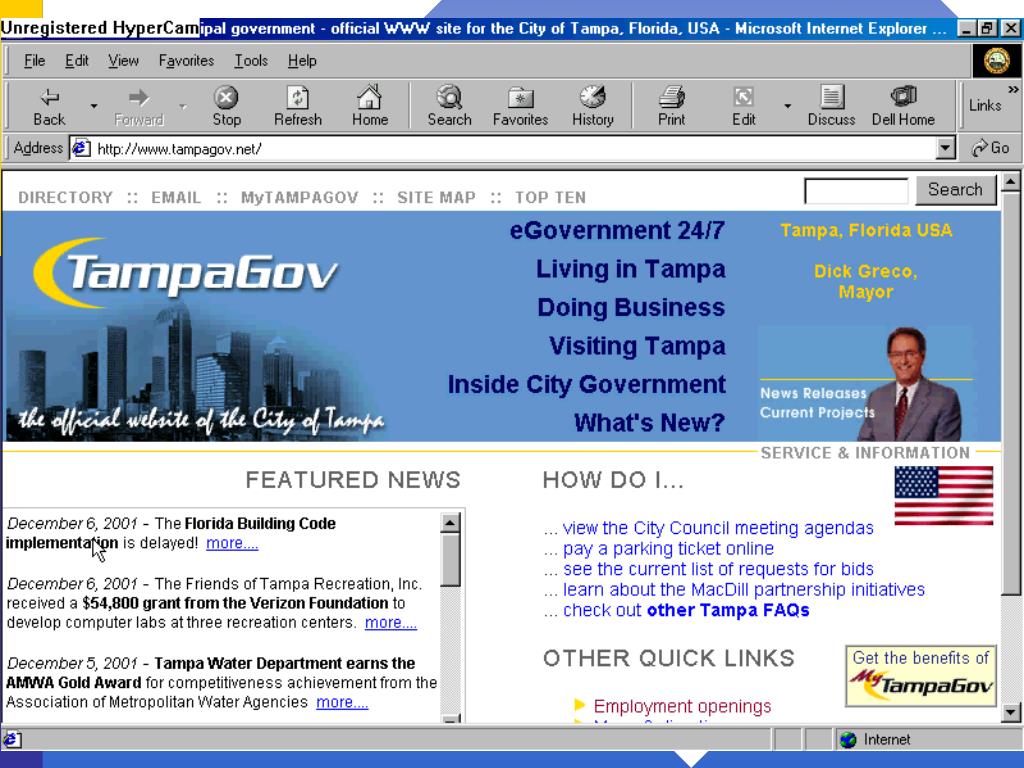The width and height of the screenshot is (1024, 768).
Task: Open 'more' for the Florida Building Code story
Action: tap(232, 543)
